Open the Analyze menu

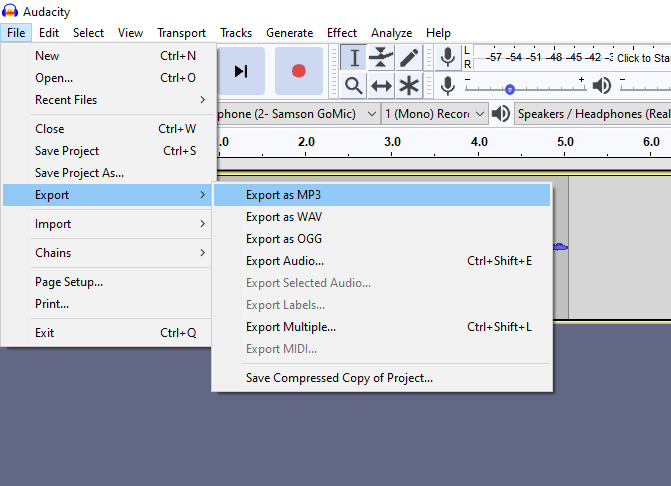coord(391,33)
